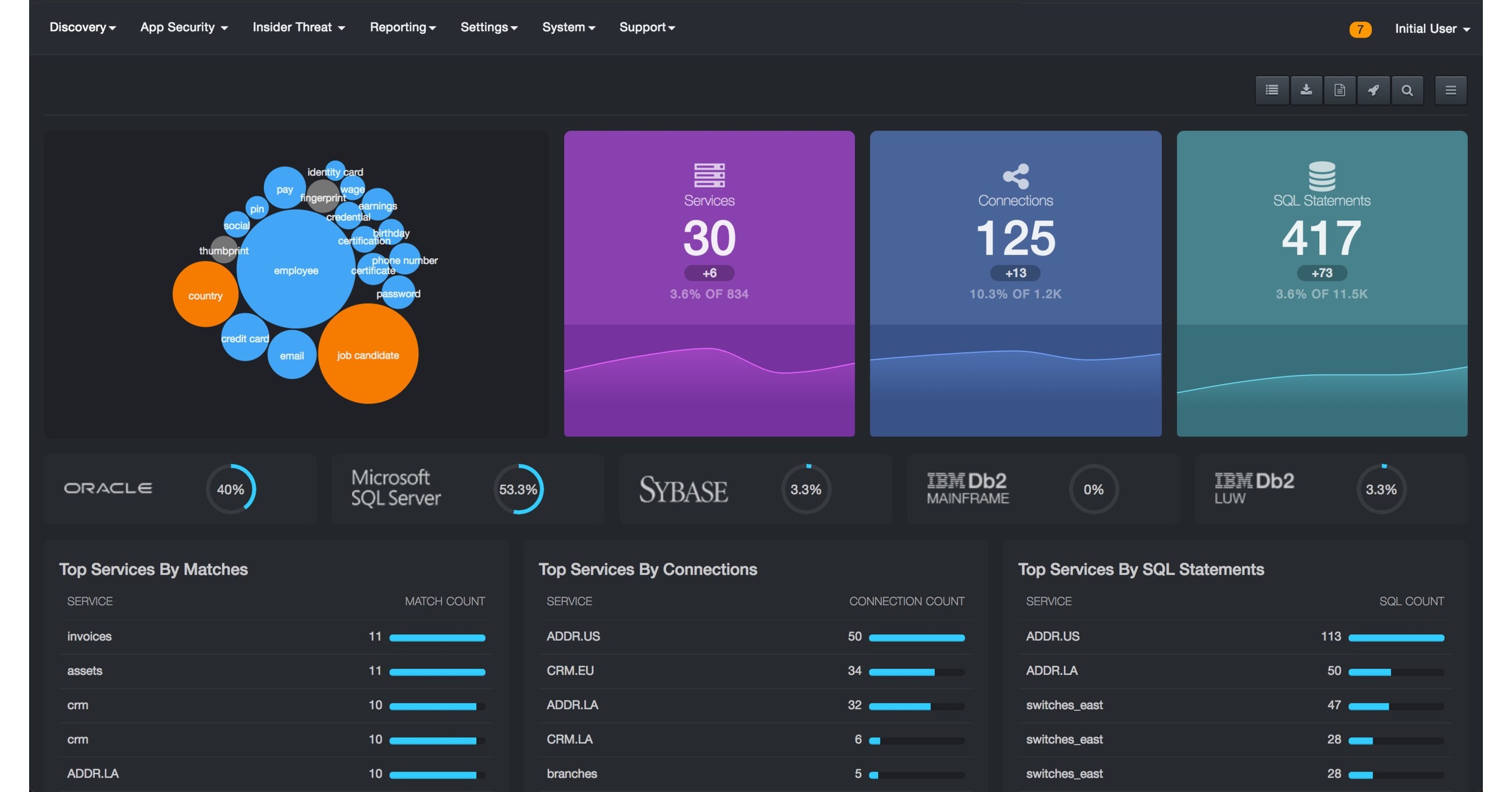The image size is (1512, 792).
Task: Open the hamburger menu icon
Action: click(1450, 90)
